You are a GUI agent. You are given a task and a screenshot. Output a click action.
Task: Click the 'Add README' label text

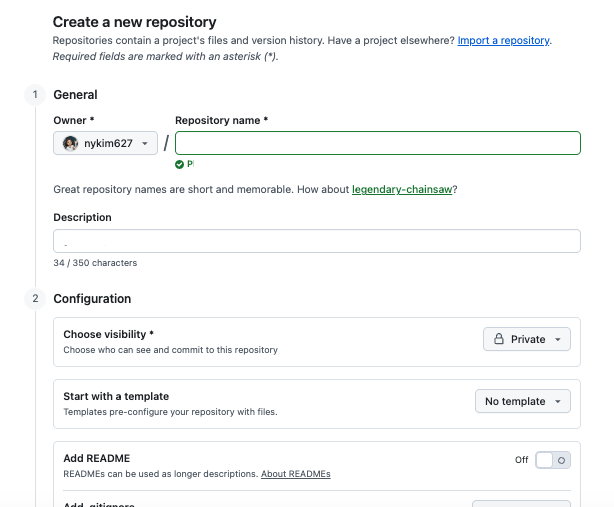pyautogui.click(x=97, y=458)
